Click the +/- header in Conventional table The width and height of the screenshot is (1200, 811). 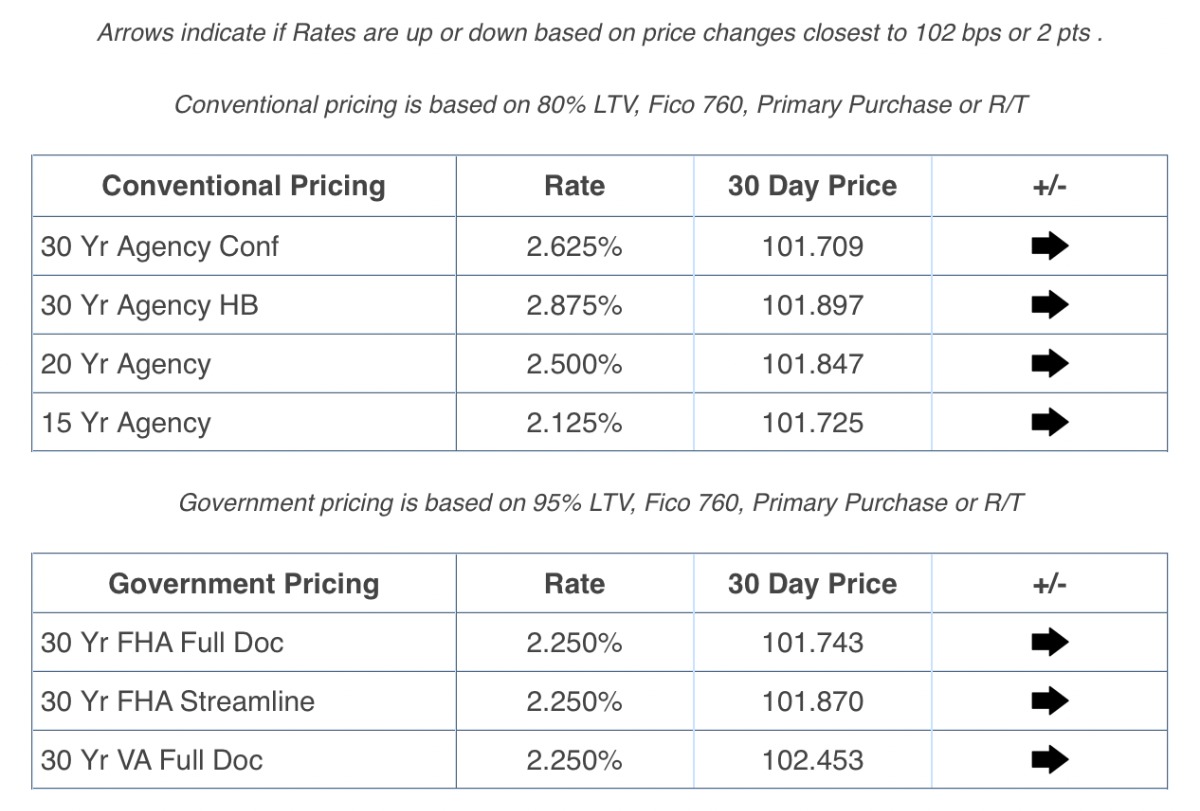pyautogui.click(x=1049, y=186)
